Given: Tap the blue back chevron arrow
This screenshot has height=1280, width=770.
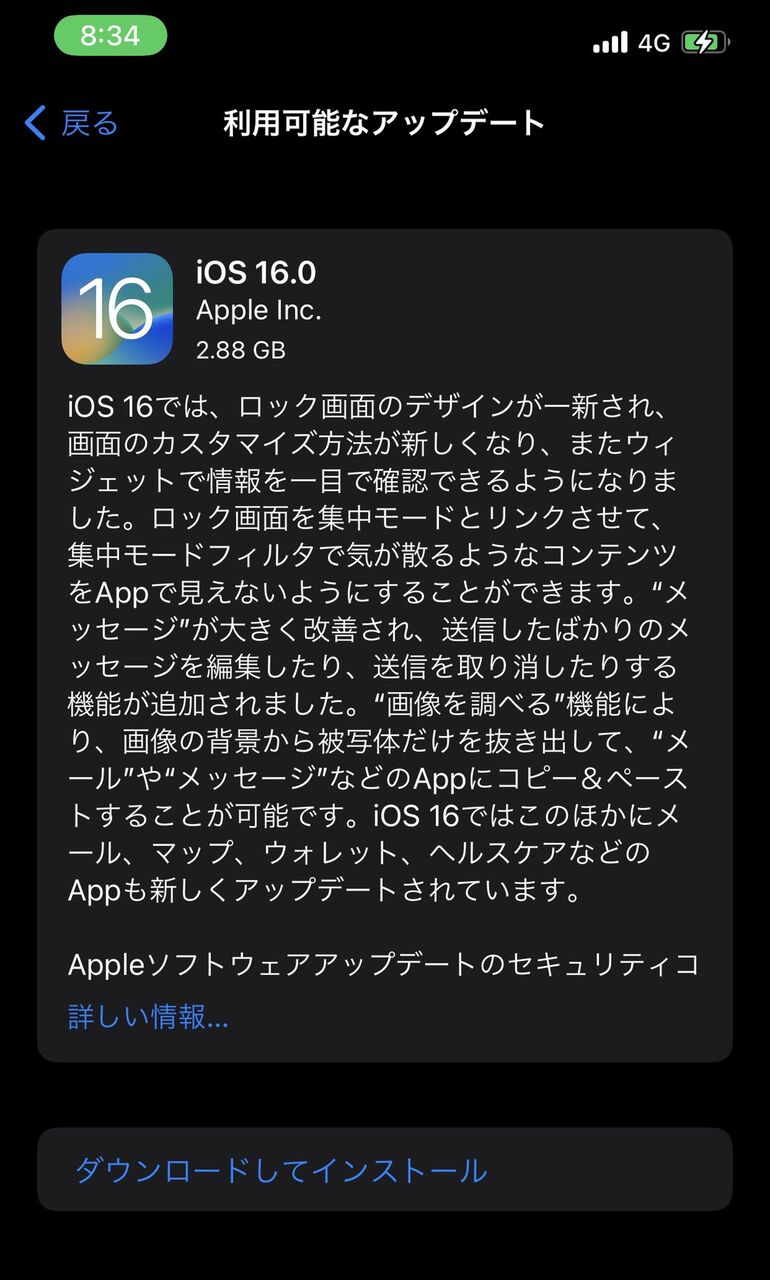Looking at the screenshot, I should tap(35, 123).
